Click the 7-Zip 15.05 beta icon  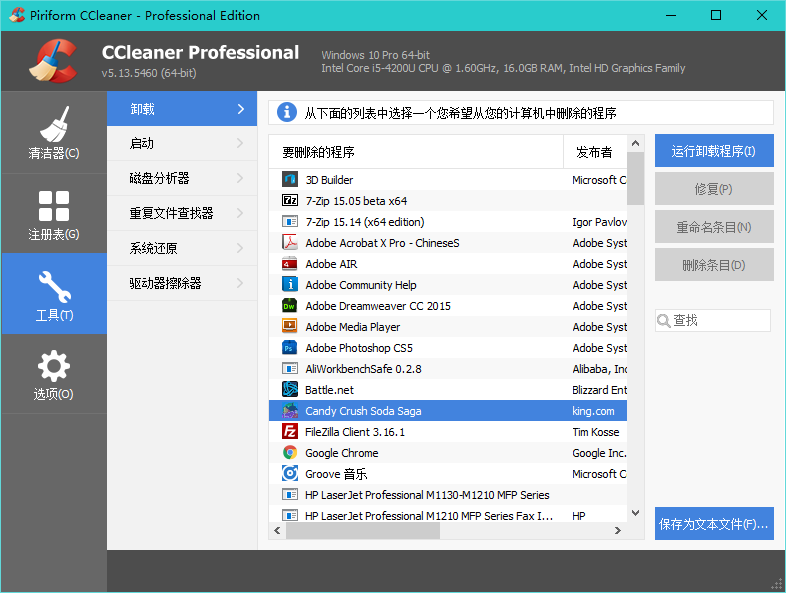pyautogui.click(x=290, y=201)
